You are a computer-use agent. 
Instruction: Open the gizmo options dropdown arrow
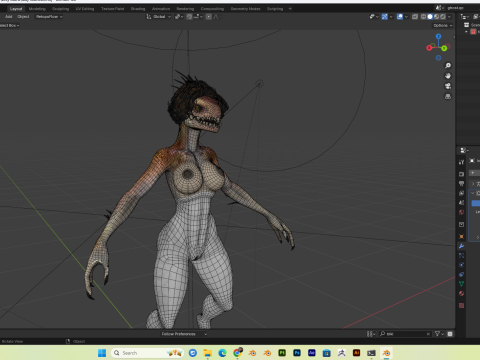click(391, 17)
